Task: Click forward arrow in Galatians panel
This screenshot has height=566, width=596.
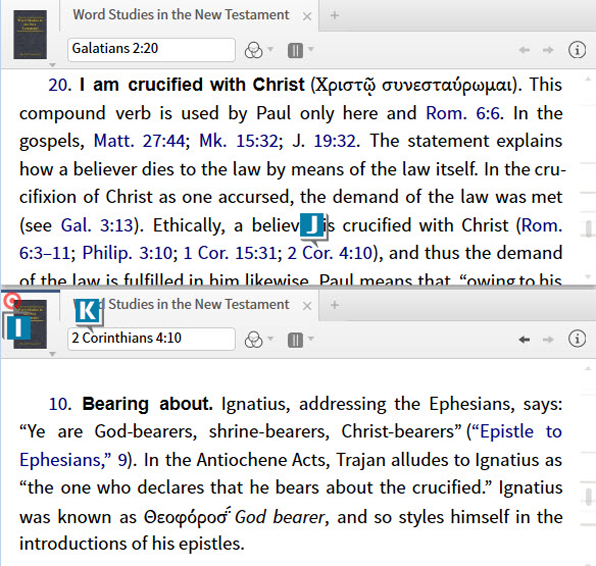Action: pyautogui.click(x=548, y=50)
